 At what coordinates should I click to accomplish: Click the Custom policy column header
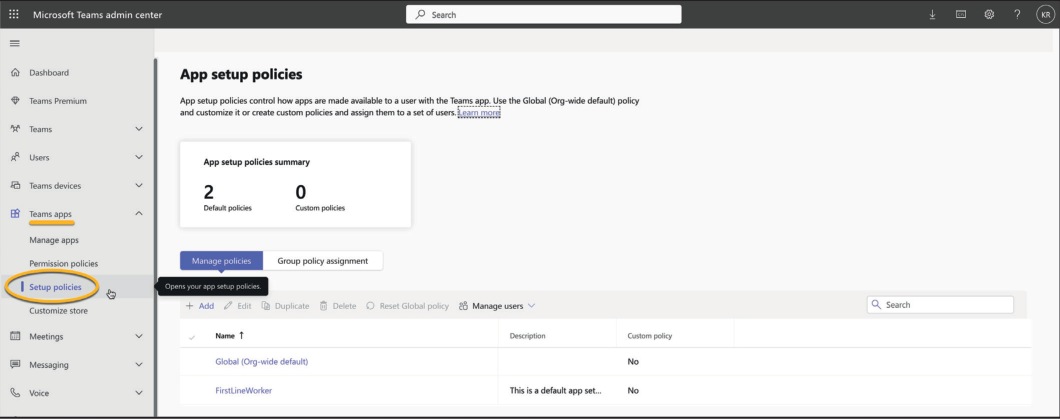click(x=650, y=335)
